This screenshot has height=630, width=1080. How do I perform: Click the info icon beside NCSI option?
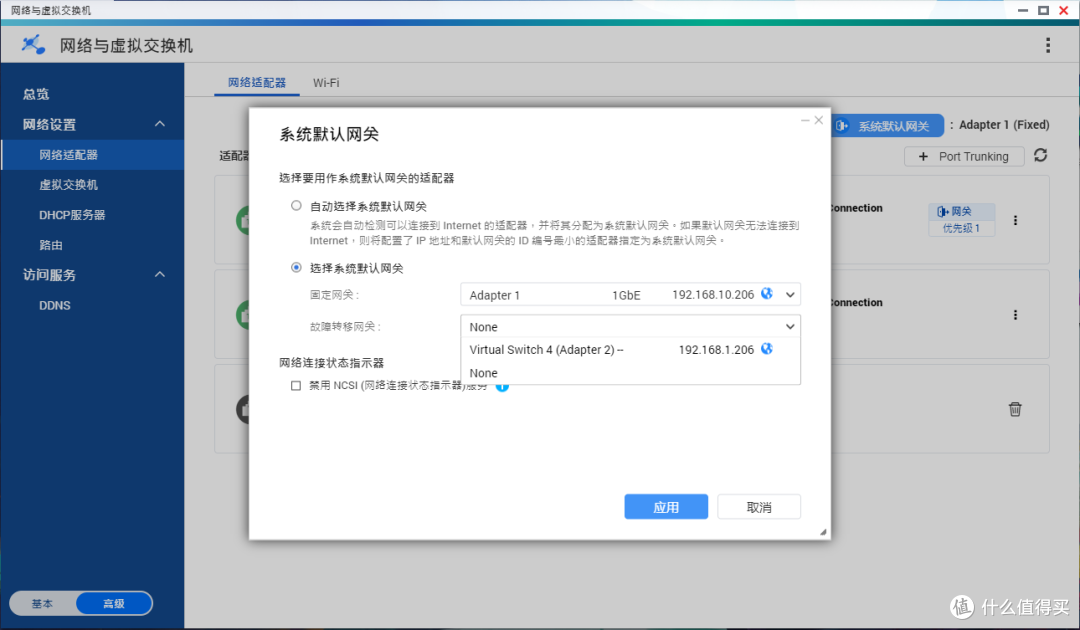(x=502, y=386)
